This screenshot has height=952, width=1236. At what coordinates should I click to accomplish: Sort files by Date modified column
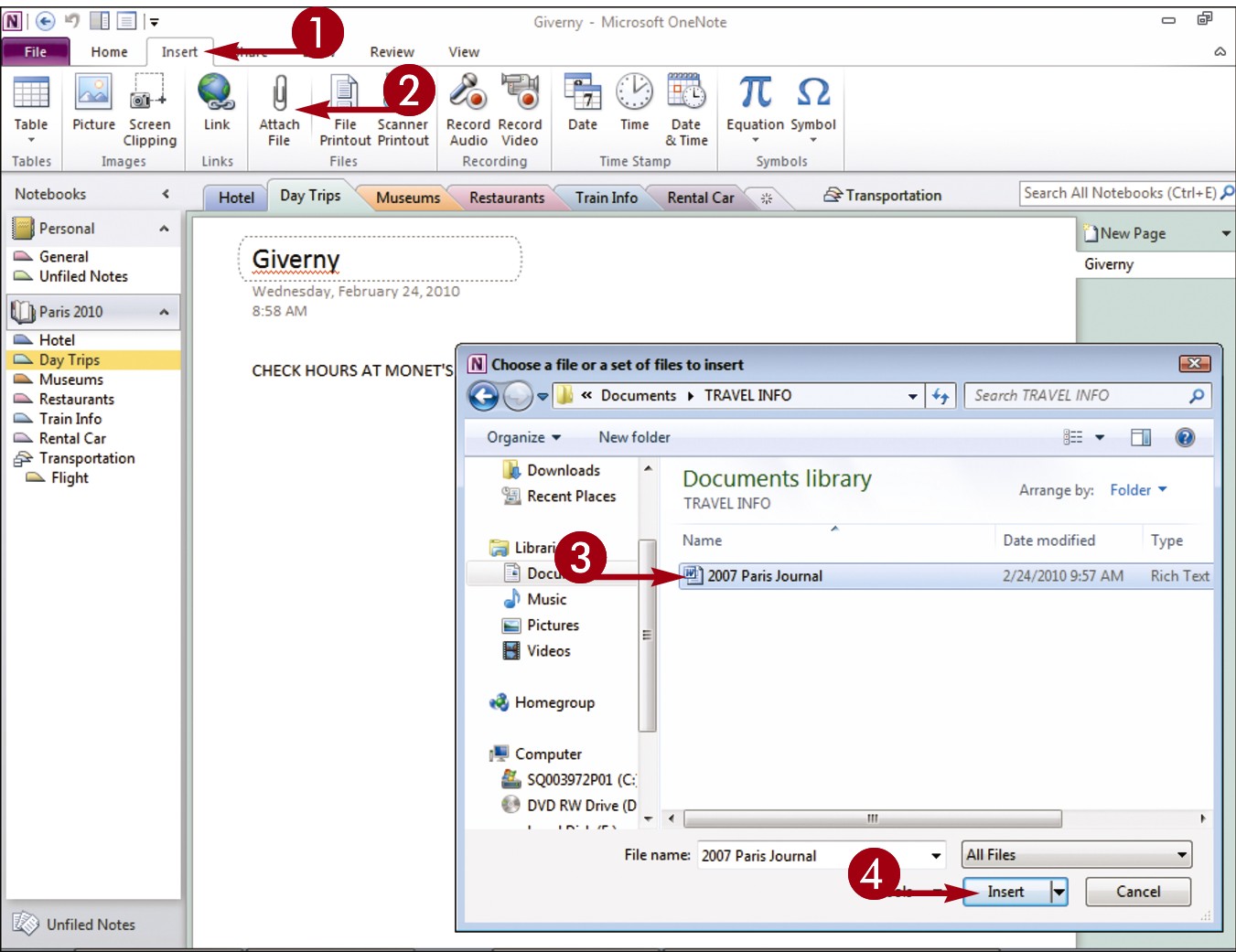point(1048,540)
